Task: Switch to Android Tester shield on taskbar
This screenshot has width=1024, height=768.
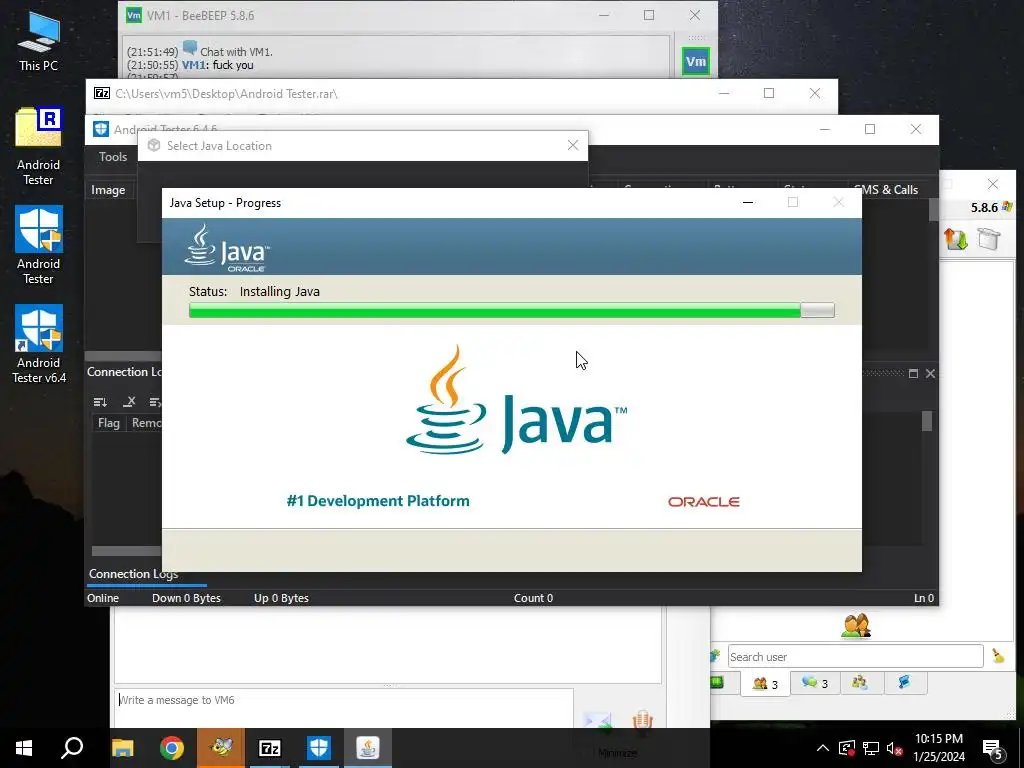Action: (x=319, y=748)
